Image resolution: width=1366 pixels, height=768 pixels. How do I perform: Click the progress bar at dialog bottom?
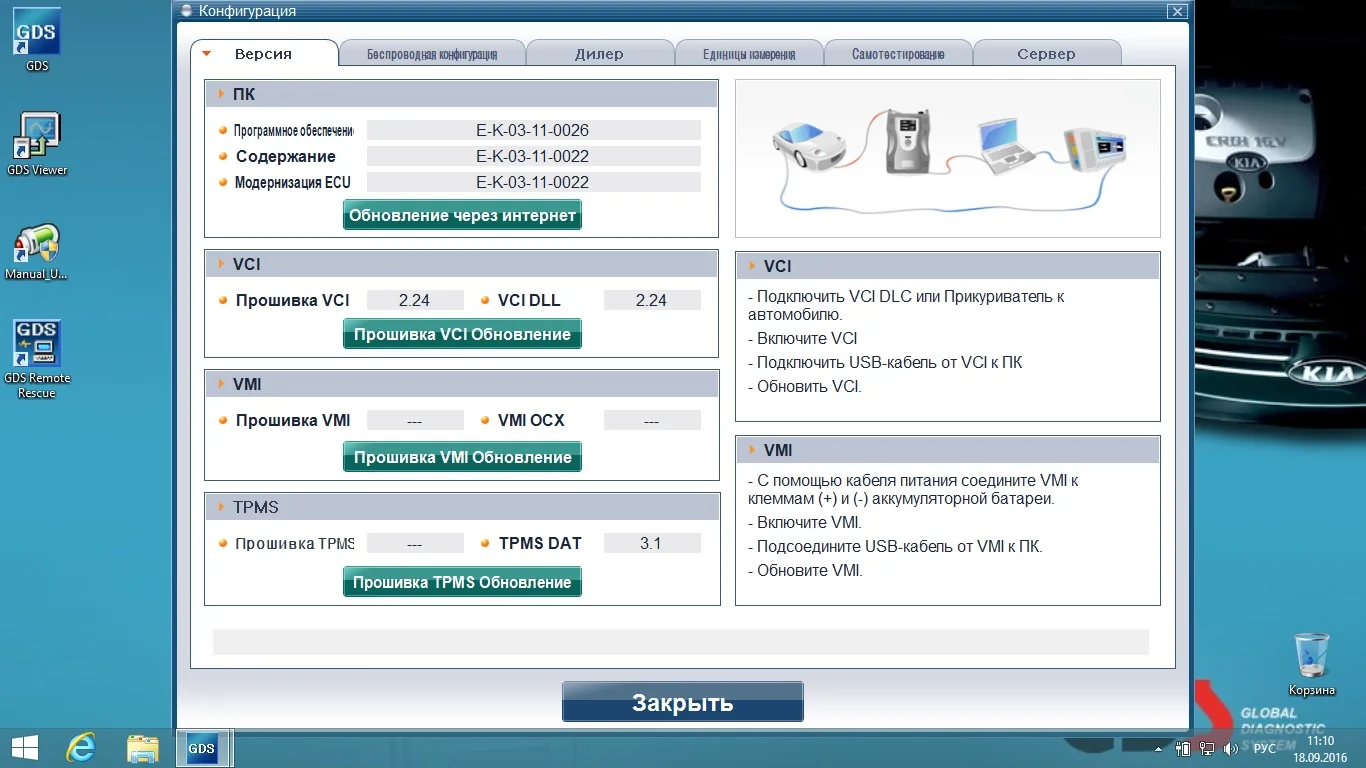coord(681,642)
